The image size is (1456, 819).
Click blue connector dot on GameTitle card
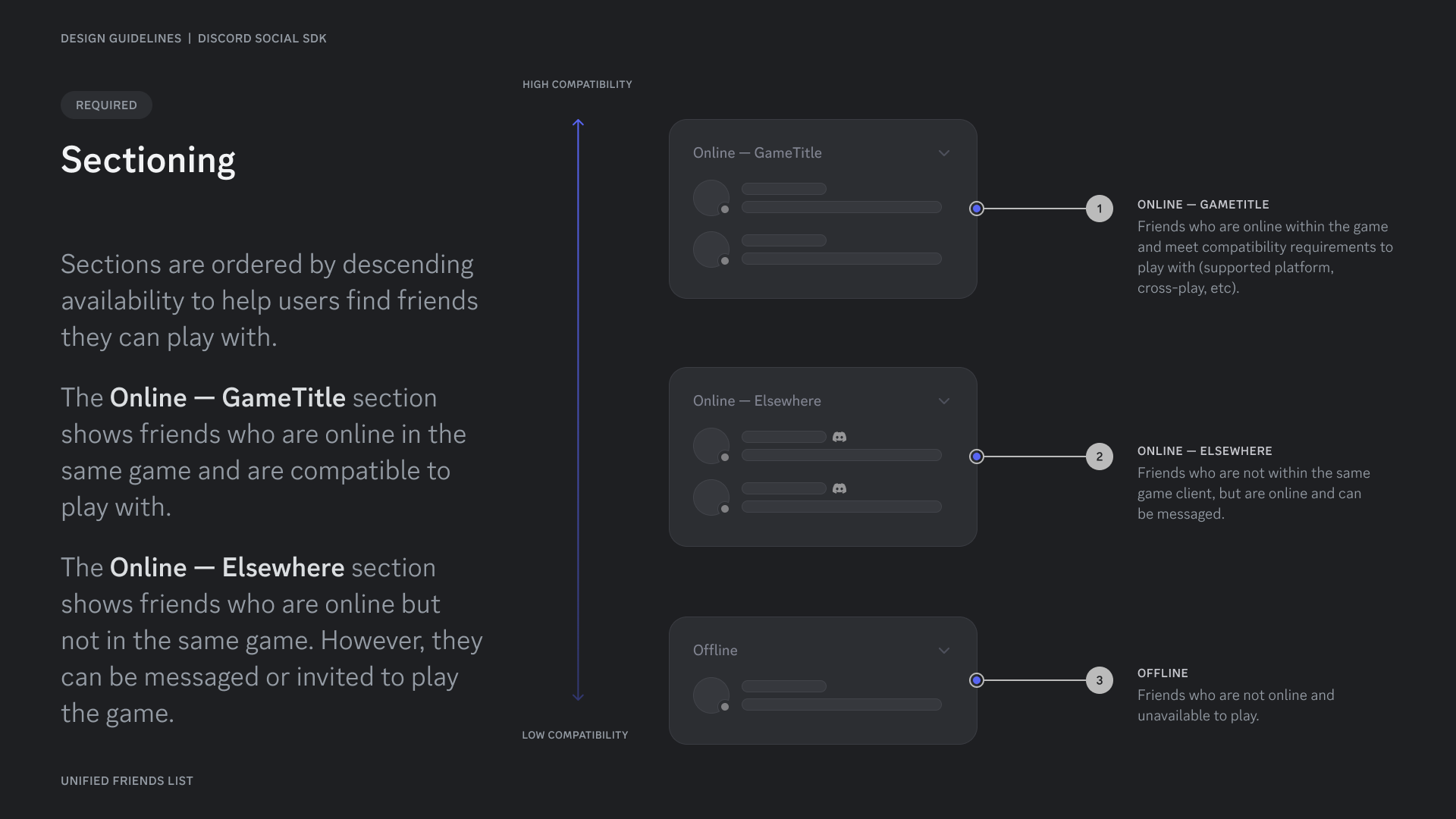(977, 209)
